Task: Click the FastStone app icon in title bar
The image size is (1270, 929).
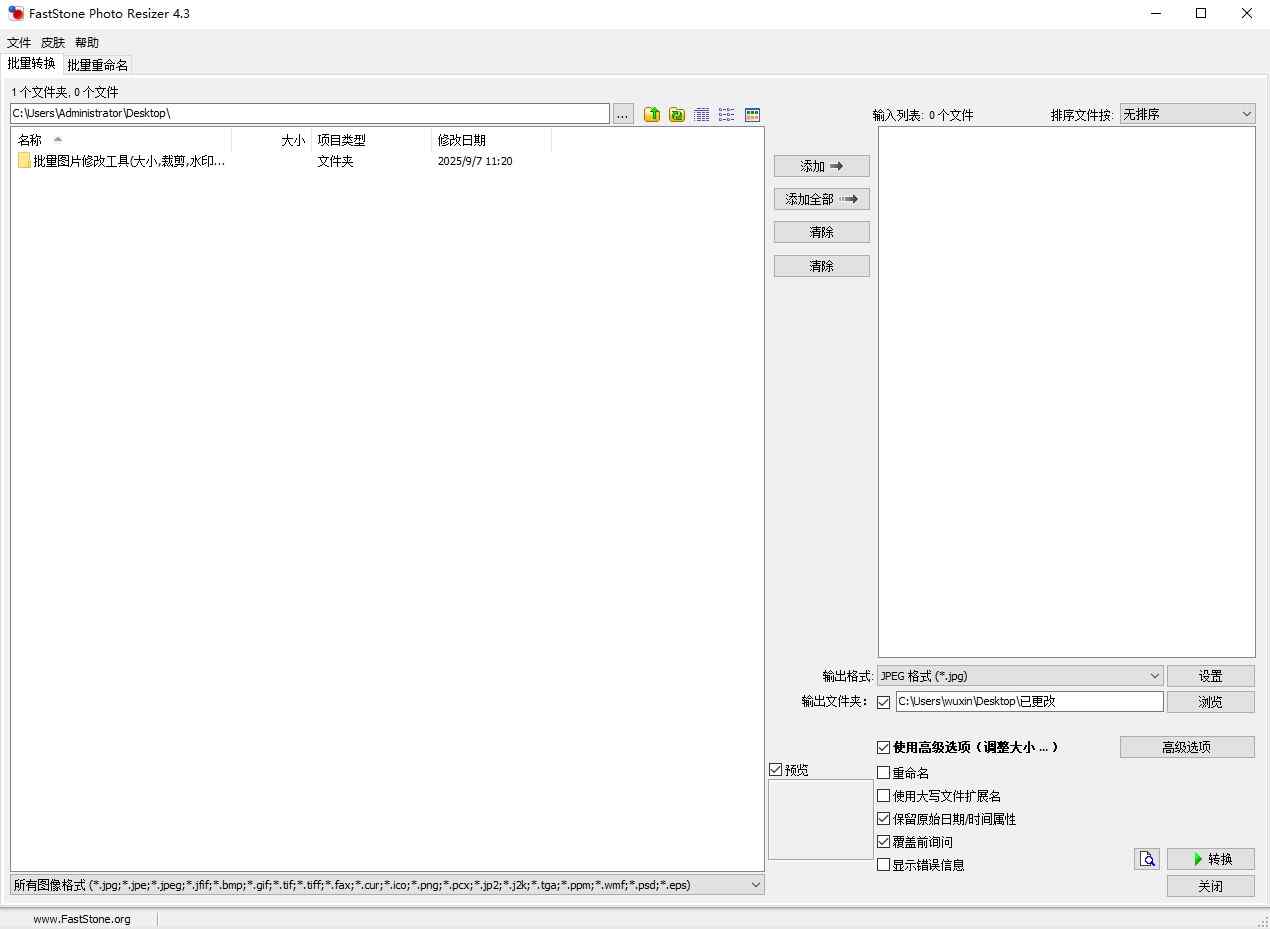Action: (16, 14)
